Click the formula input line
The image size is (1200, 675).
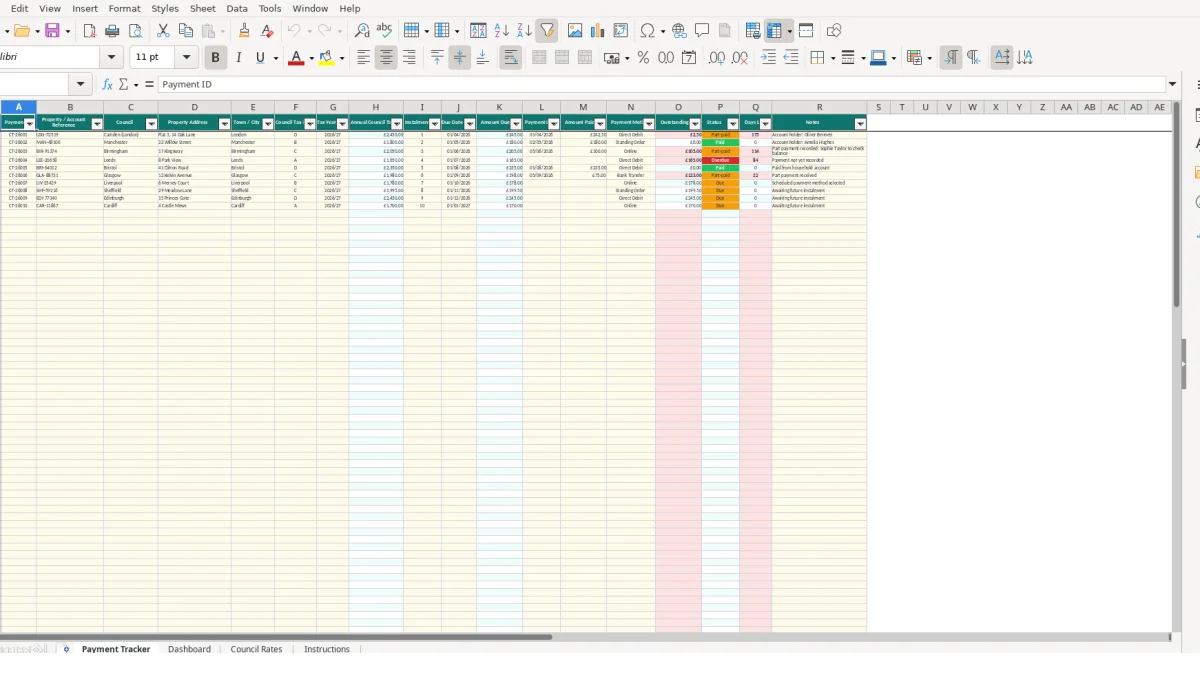(662, 85)
